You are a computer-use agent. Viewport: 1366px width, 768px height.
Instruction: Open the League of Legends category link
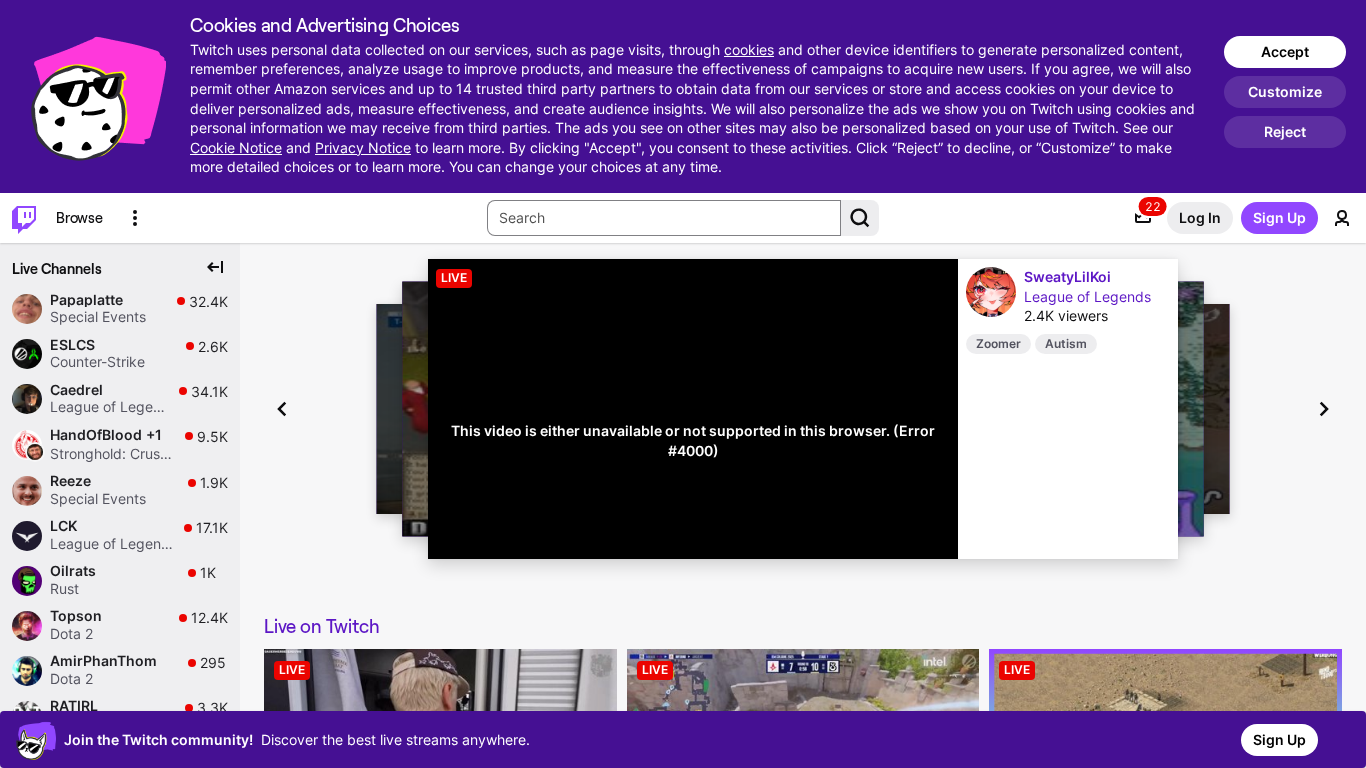point(1087,297)
